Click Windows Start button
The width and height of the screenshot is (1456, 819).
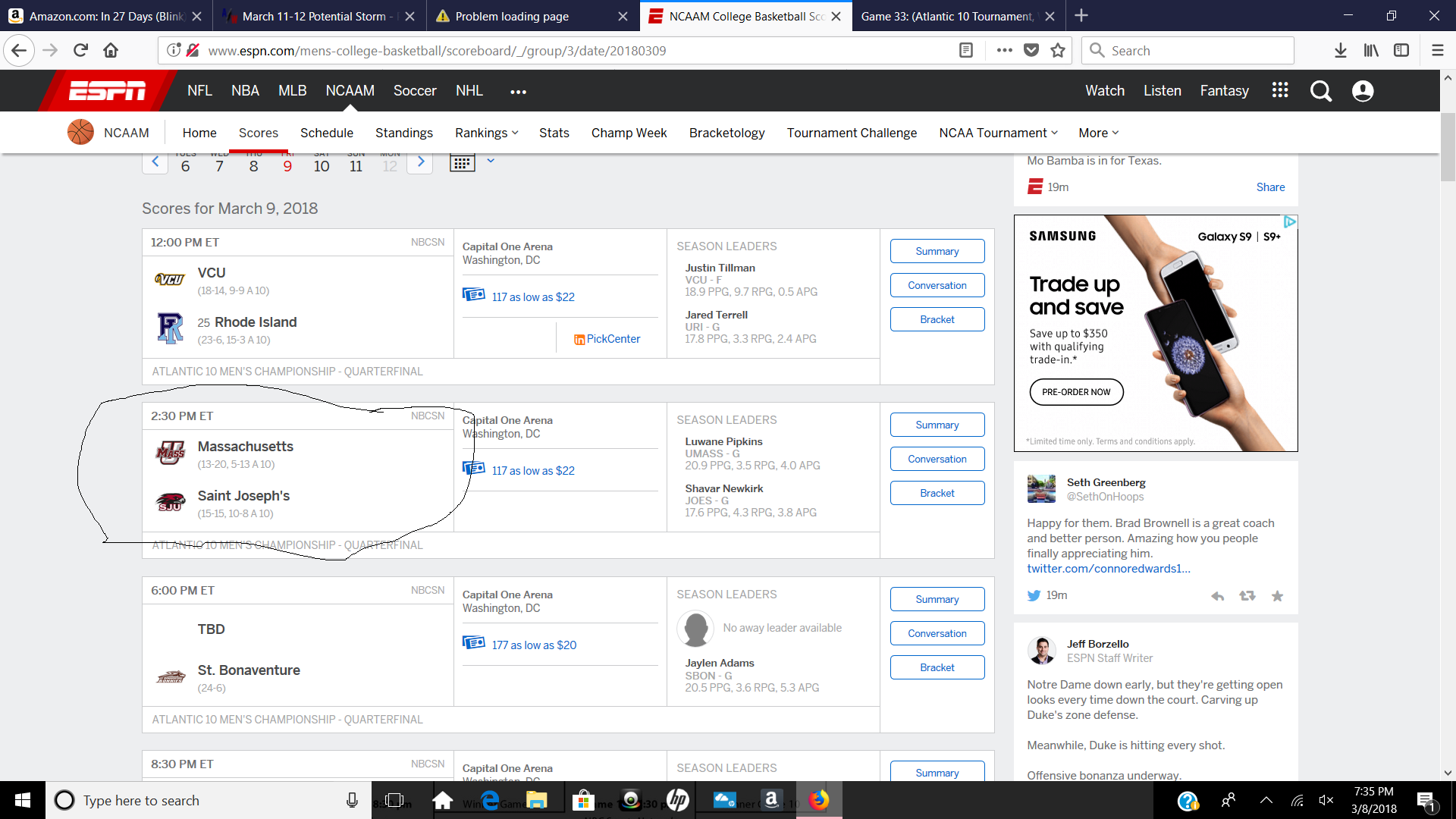tap(23, 800)
